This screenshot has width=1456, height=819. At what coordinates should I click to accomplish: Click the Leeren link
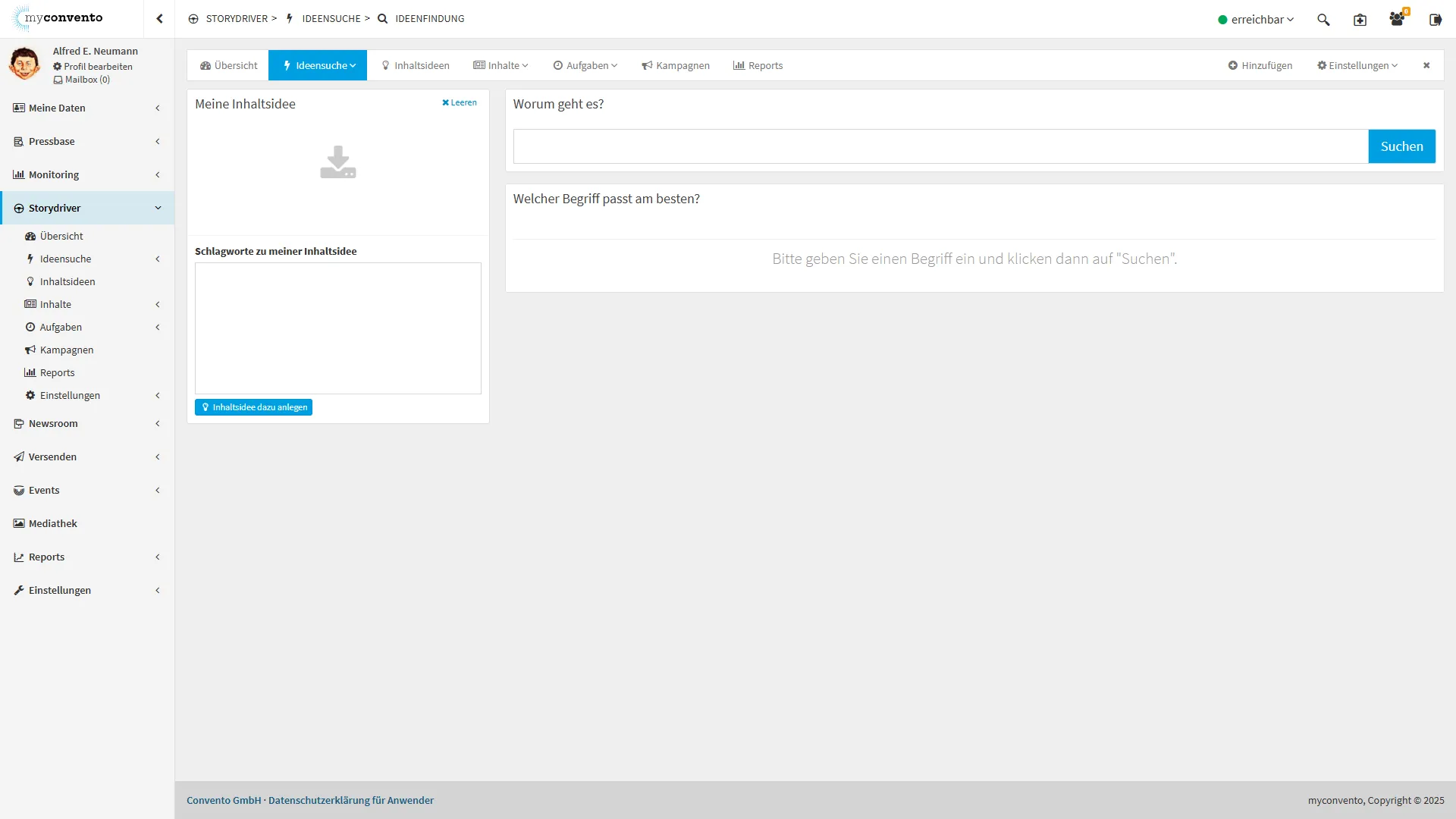point(460,102)
